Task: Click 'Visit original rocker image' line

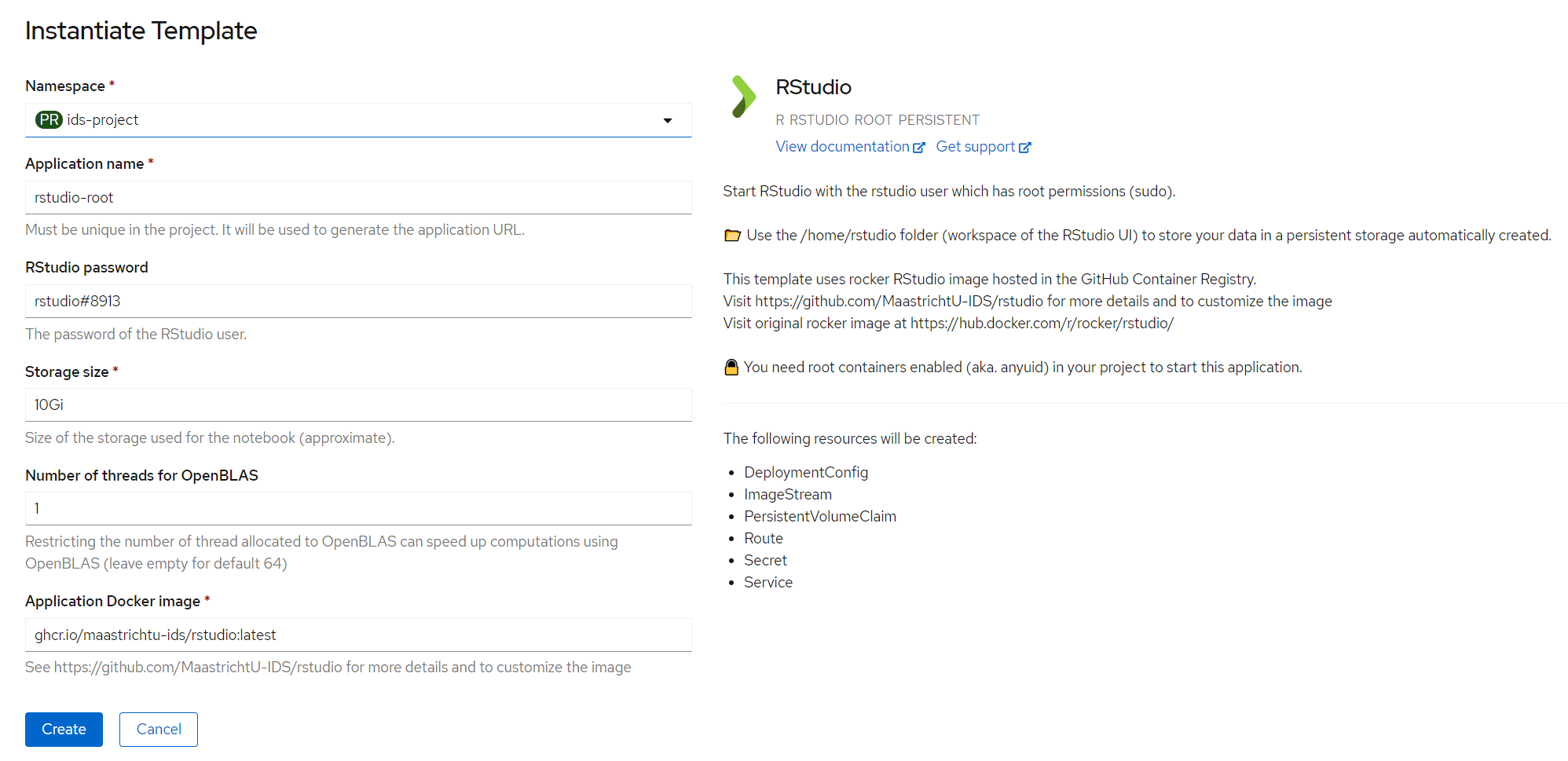Action: (x=948, y=324)
